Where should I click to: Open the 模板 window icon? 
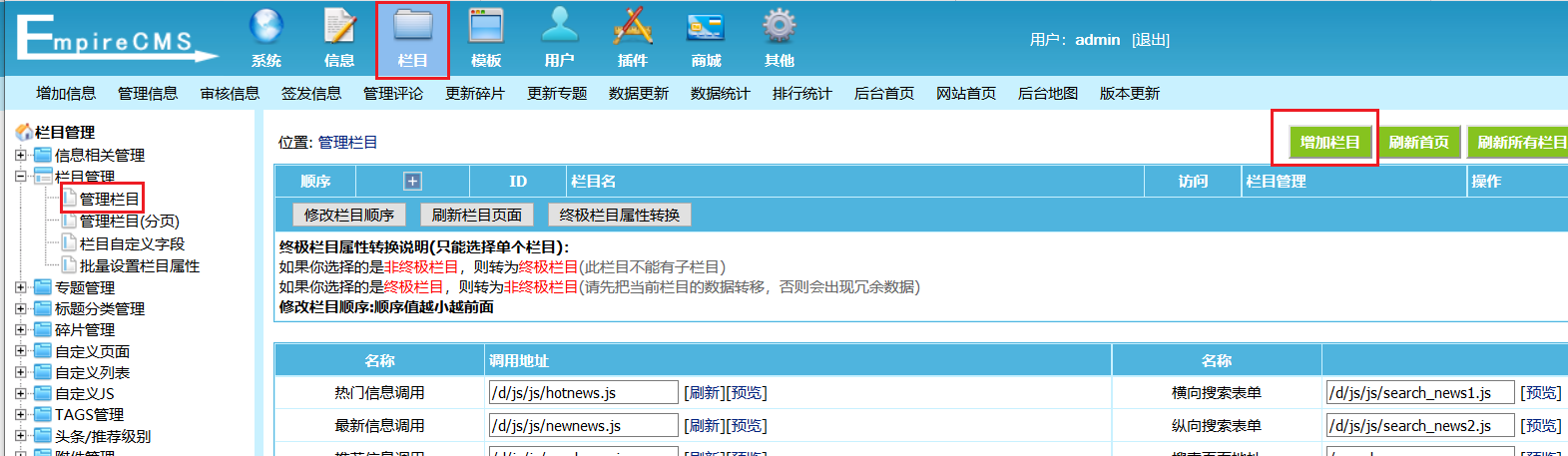coord(486,27)
